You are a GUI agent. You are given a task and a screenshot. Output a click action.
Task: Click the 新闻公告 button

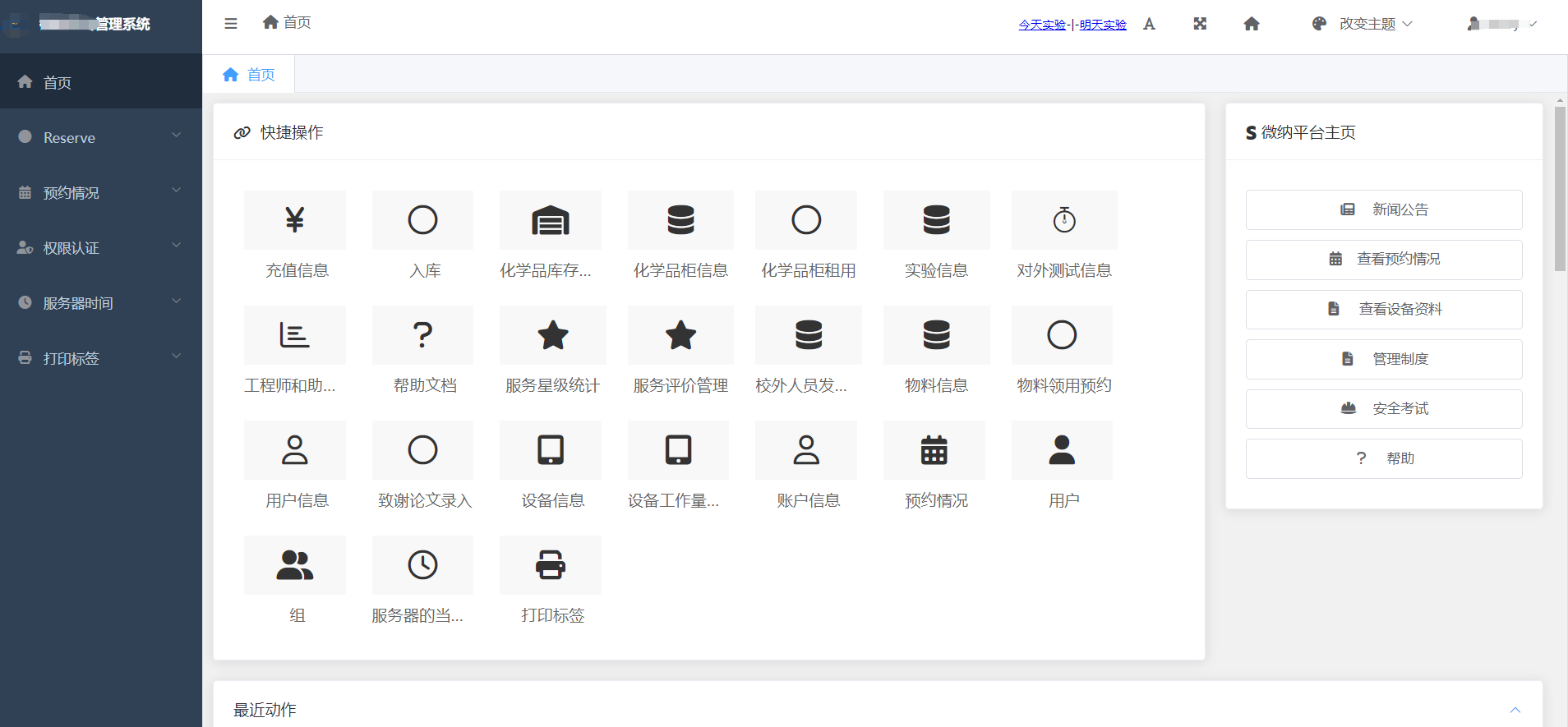pyautogui.click(x=1384, y=209)
